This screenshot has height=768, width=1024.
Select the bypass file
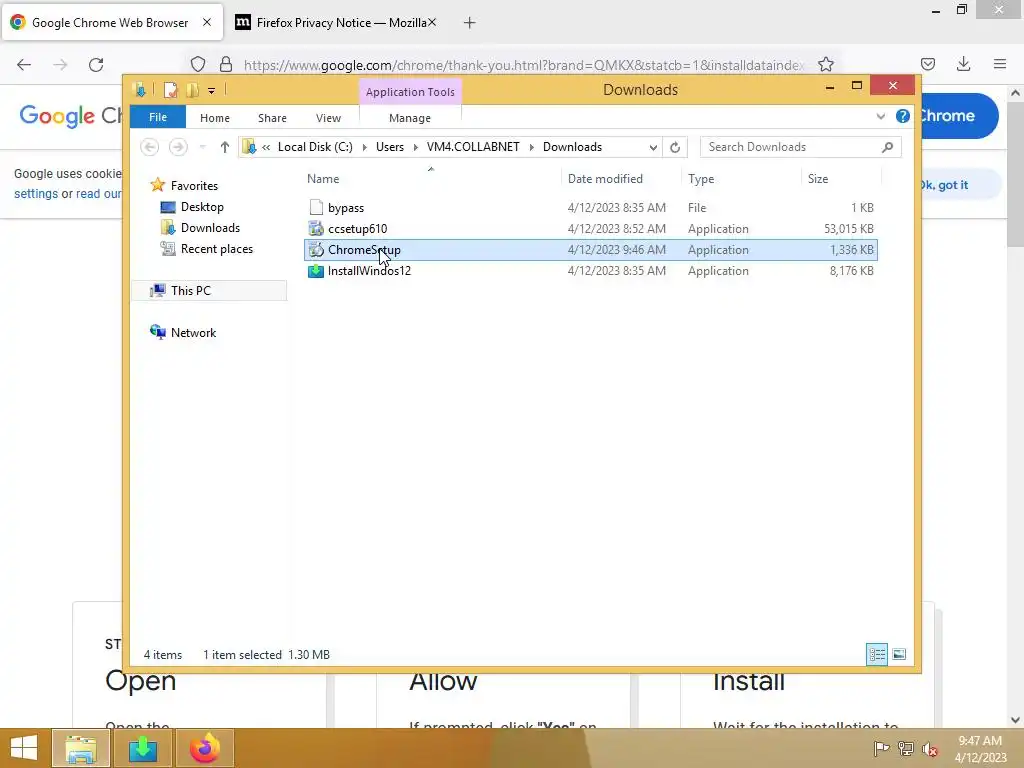[591, 208]
